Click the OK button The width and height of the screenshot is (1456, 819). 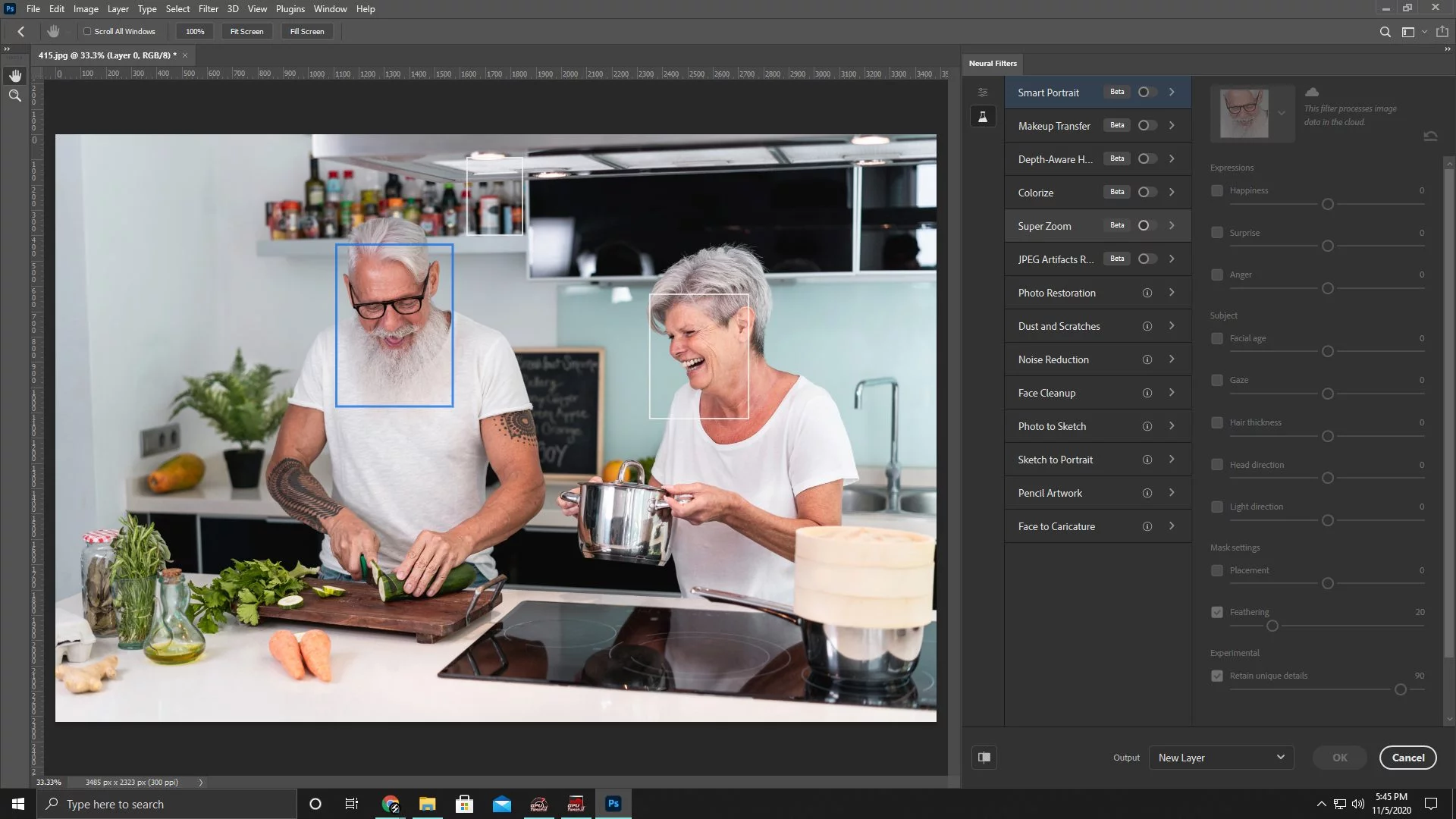[x=1340, y=758]
